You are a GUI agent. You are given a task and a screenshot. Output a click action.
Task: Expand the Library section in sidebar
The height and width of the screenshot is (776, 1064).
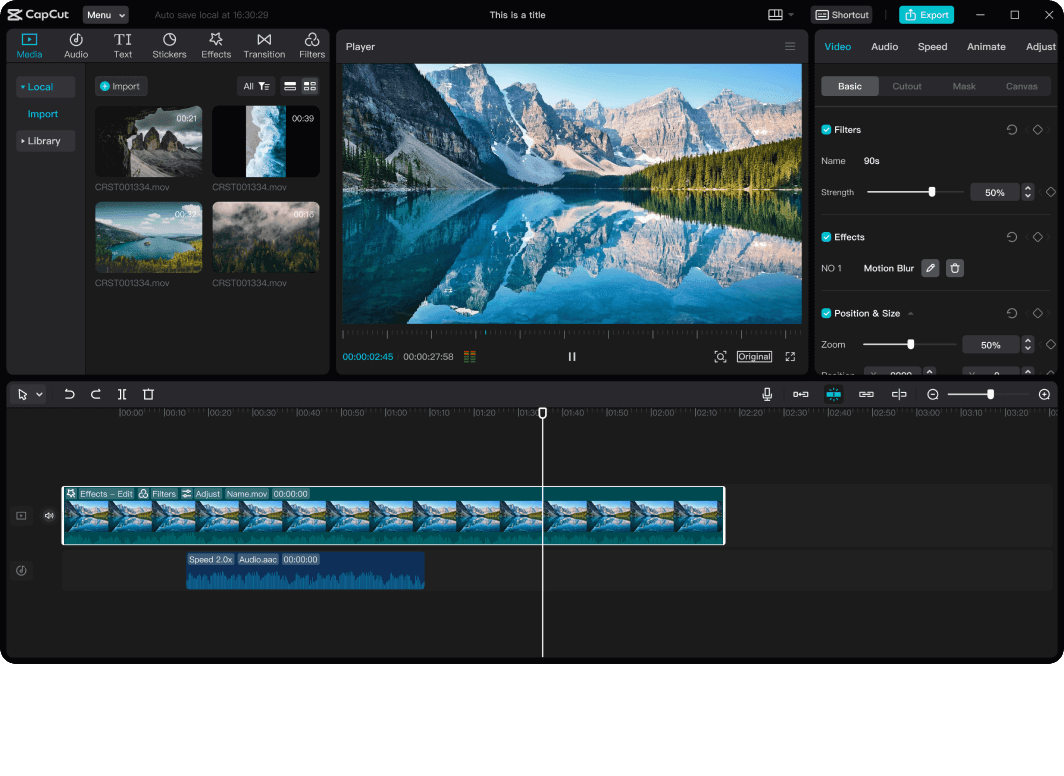click(44, 141)
